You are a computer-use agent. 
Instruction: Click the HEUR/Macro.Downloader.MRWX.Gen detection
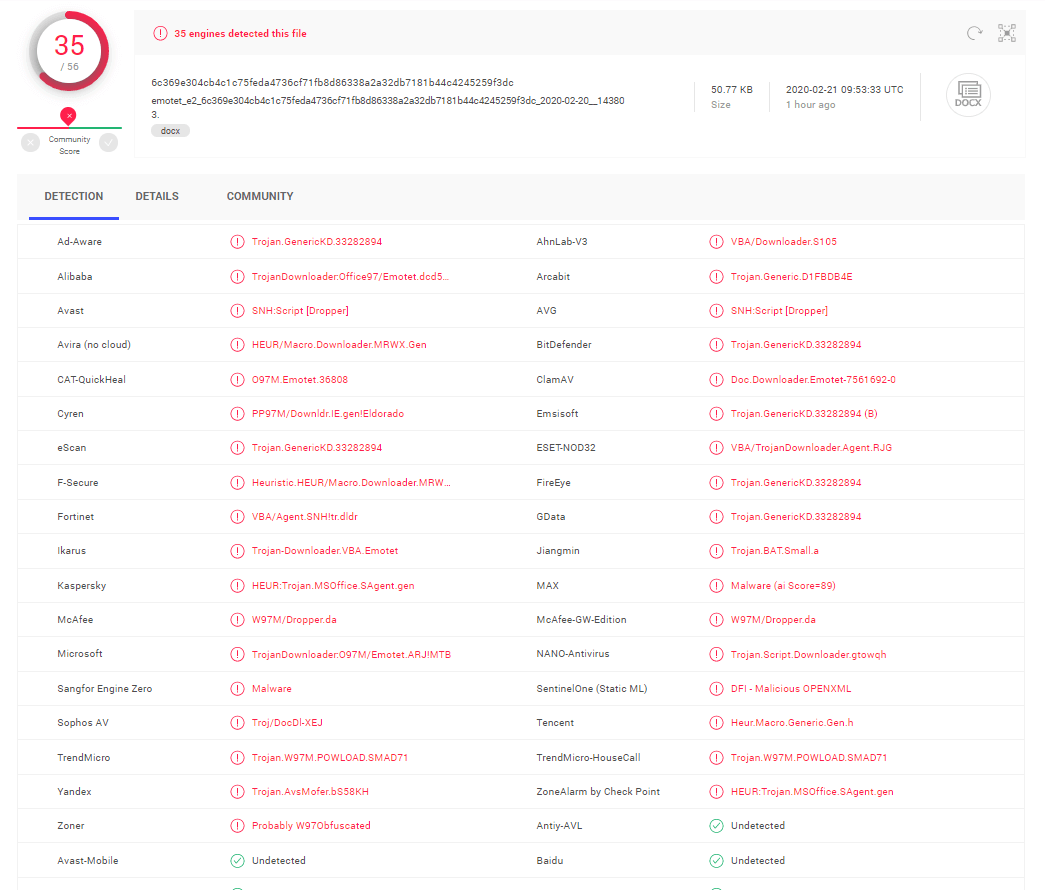coord(339,345)
